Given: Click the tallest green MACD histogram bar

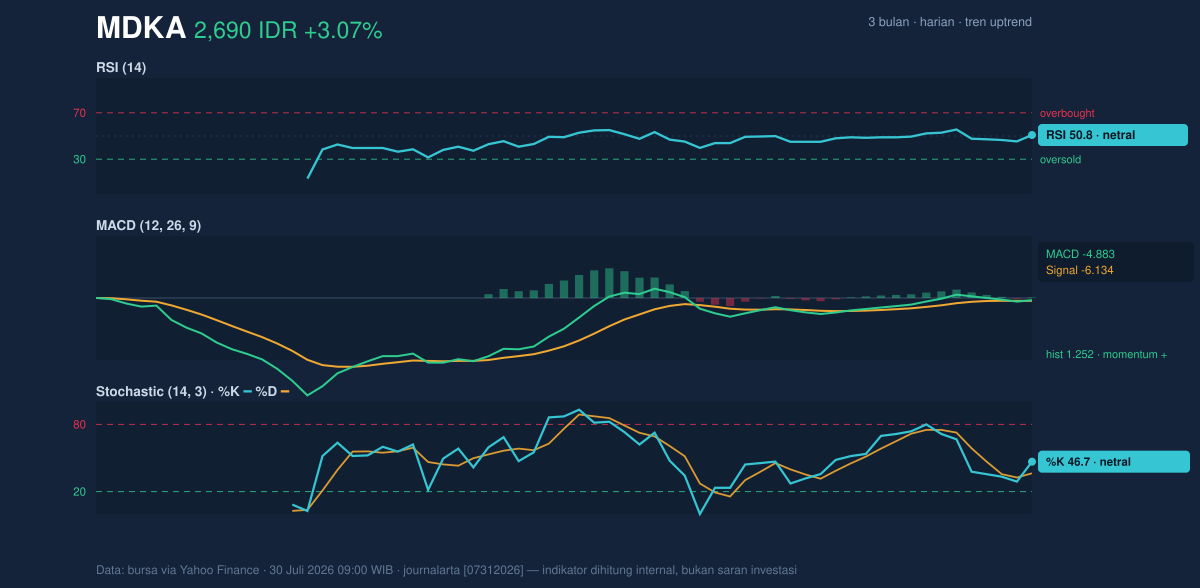Looking at the screenshot, I should pyautogui.click(x=609, y=283).
